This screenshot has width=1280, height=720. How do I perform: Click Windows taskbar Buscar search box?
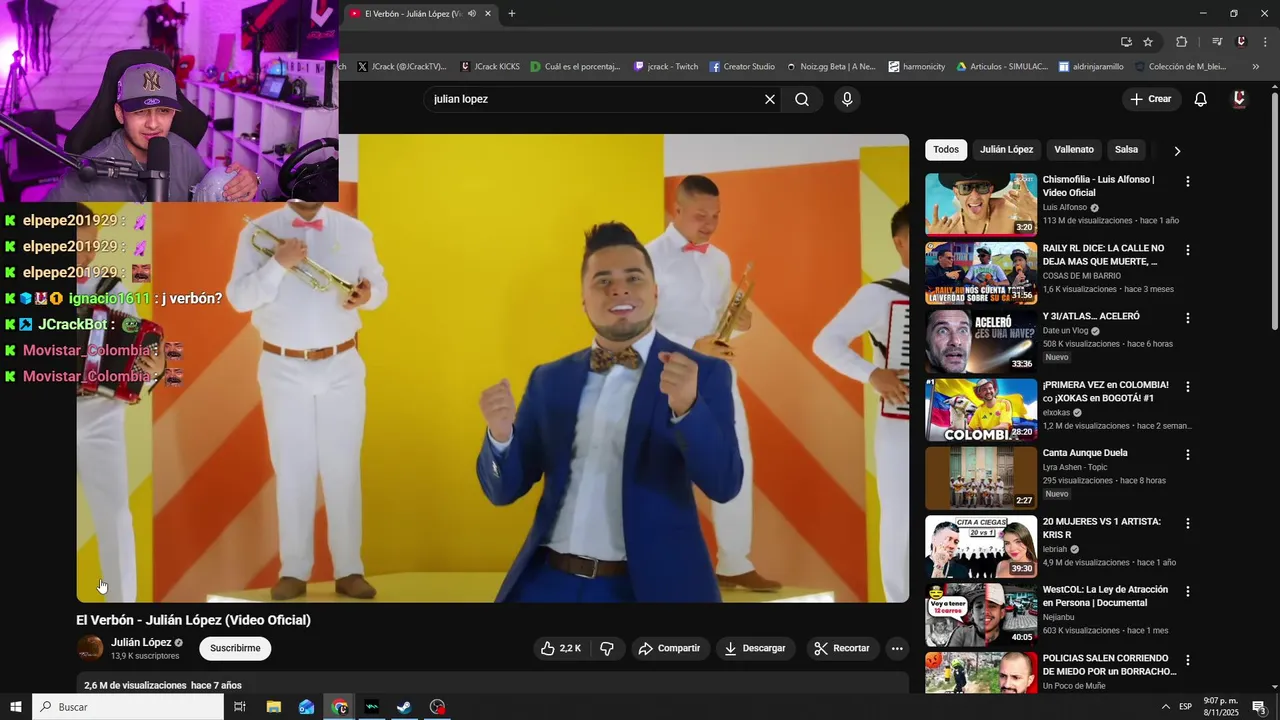pos(128,707)
